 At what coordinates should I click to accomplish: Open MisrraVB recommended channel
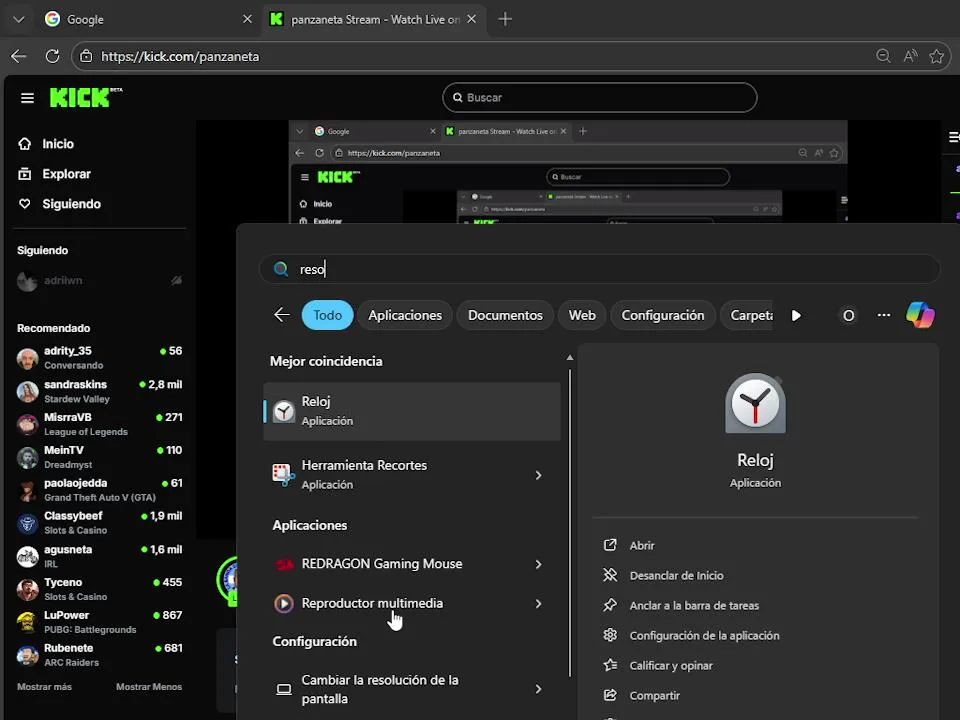click(x=99, y=424)
